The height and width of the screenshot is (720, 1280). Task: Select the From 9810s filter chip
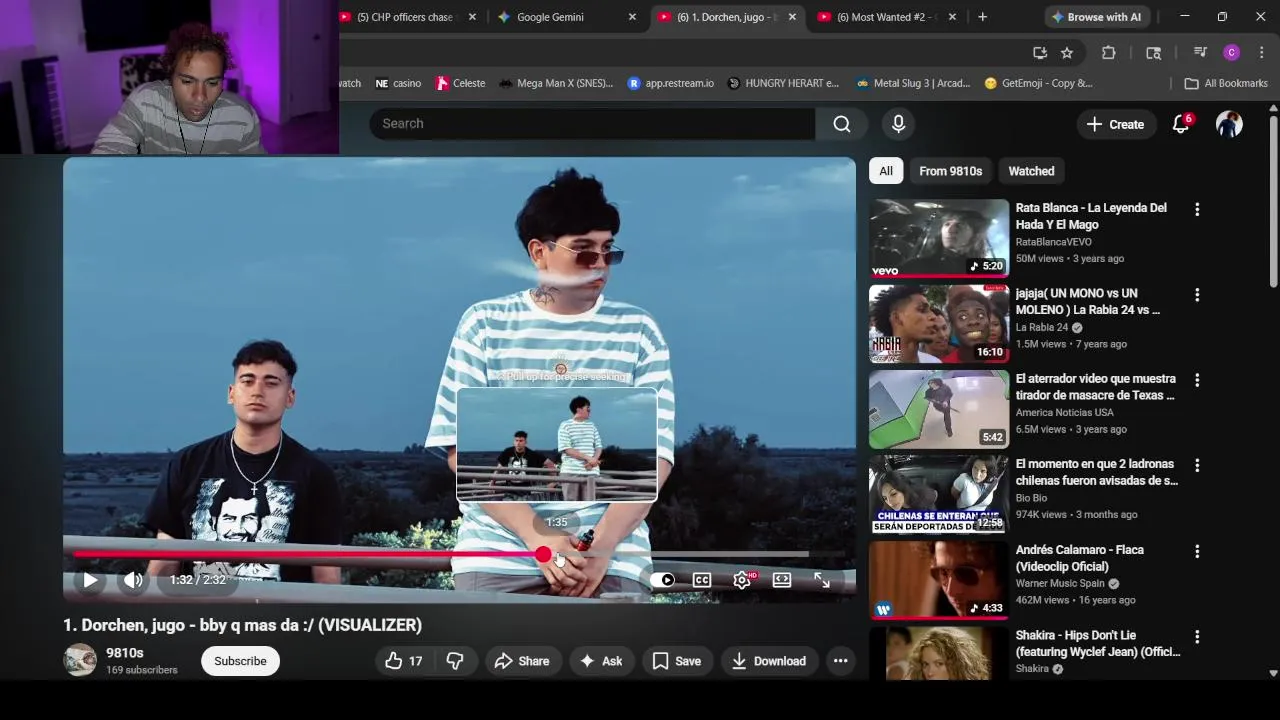pos(950,171)
